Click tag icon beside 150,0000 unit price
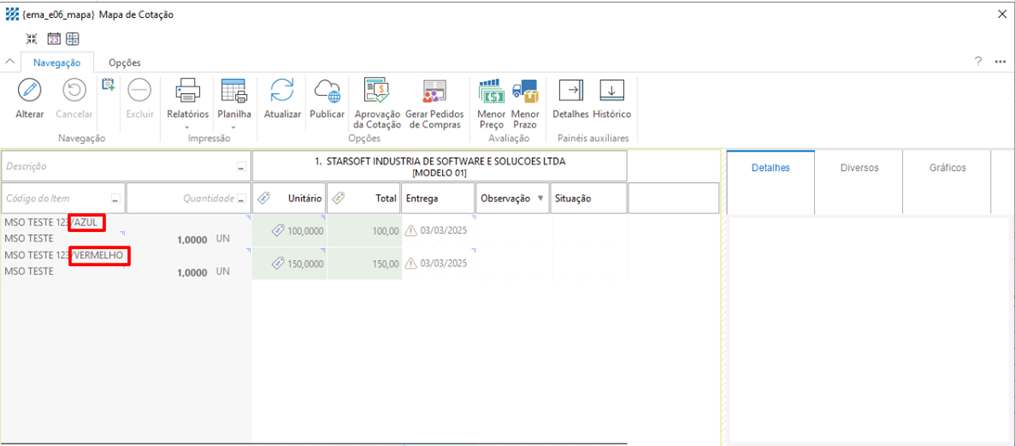This screenshot has height=446, width=1015. (x=278, y=263)
